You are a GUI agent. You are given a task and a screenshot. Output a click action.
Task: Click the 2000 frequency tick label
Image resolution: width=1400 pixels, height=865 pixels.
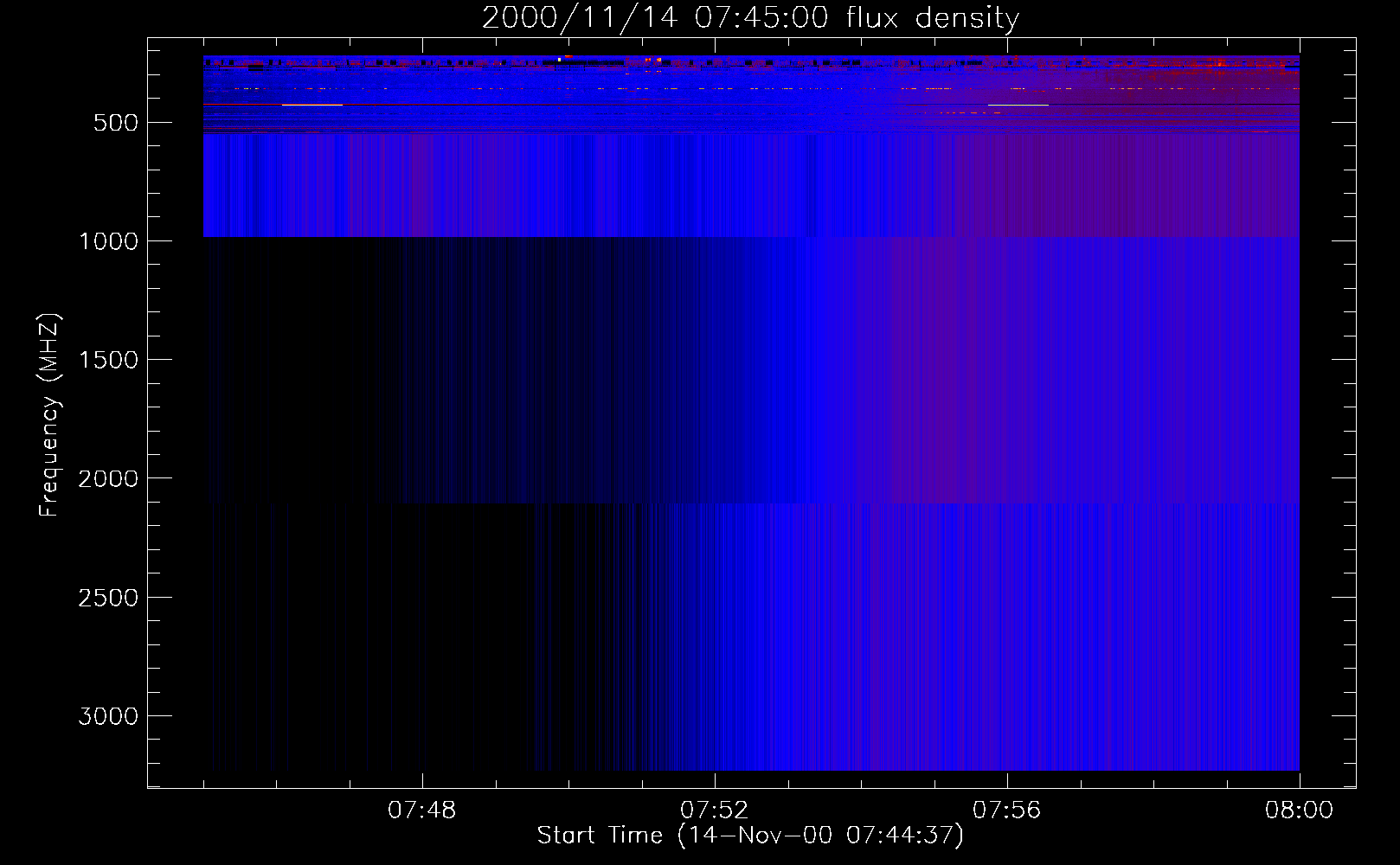pyautogui.click(x=108, y=478)
